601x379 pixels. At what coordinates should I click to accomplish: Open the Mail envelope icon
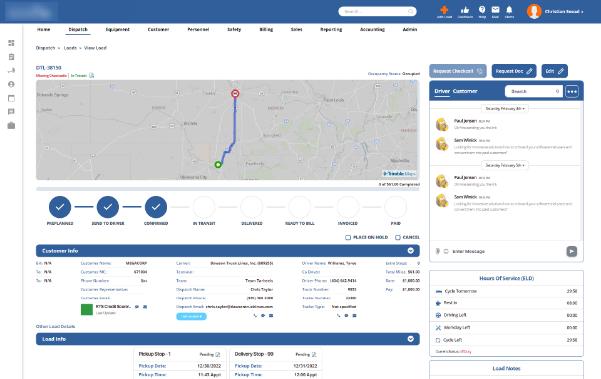496,10
